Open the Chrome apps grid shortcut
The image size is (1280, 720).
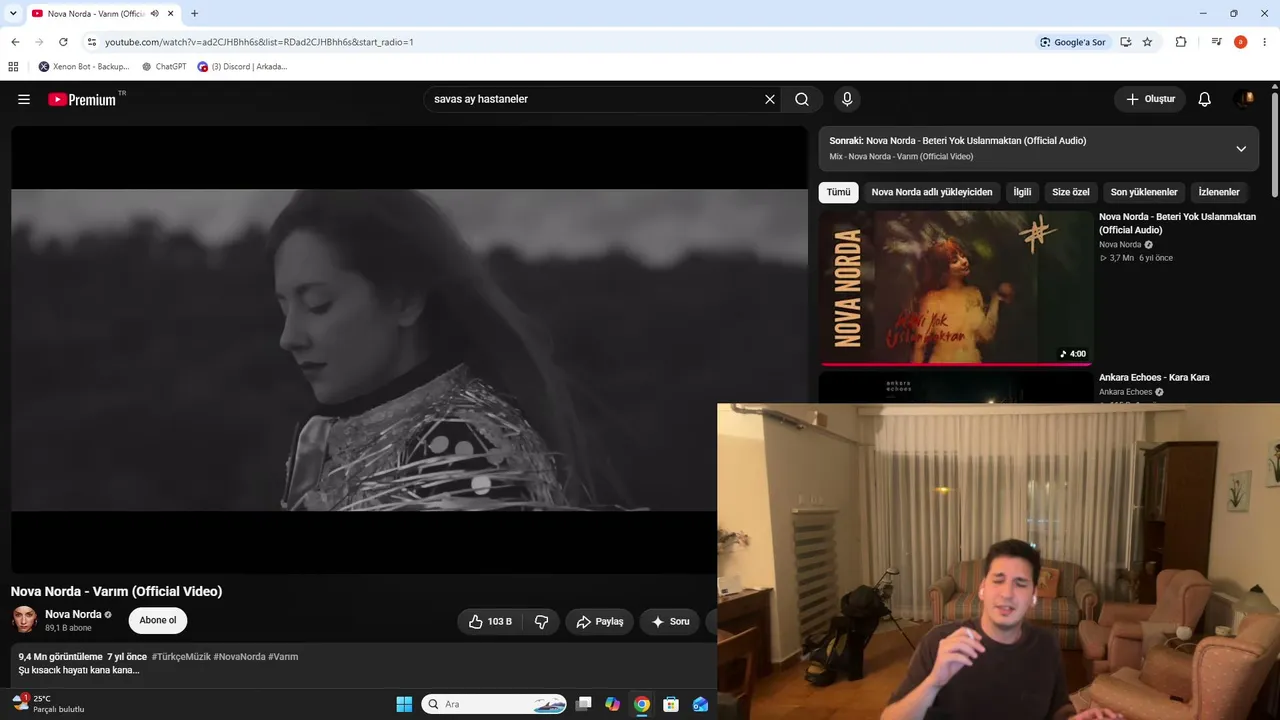pos(13,67)
